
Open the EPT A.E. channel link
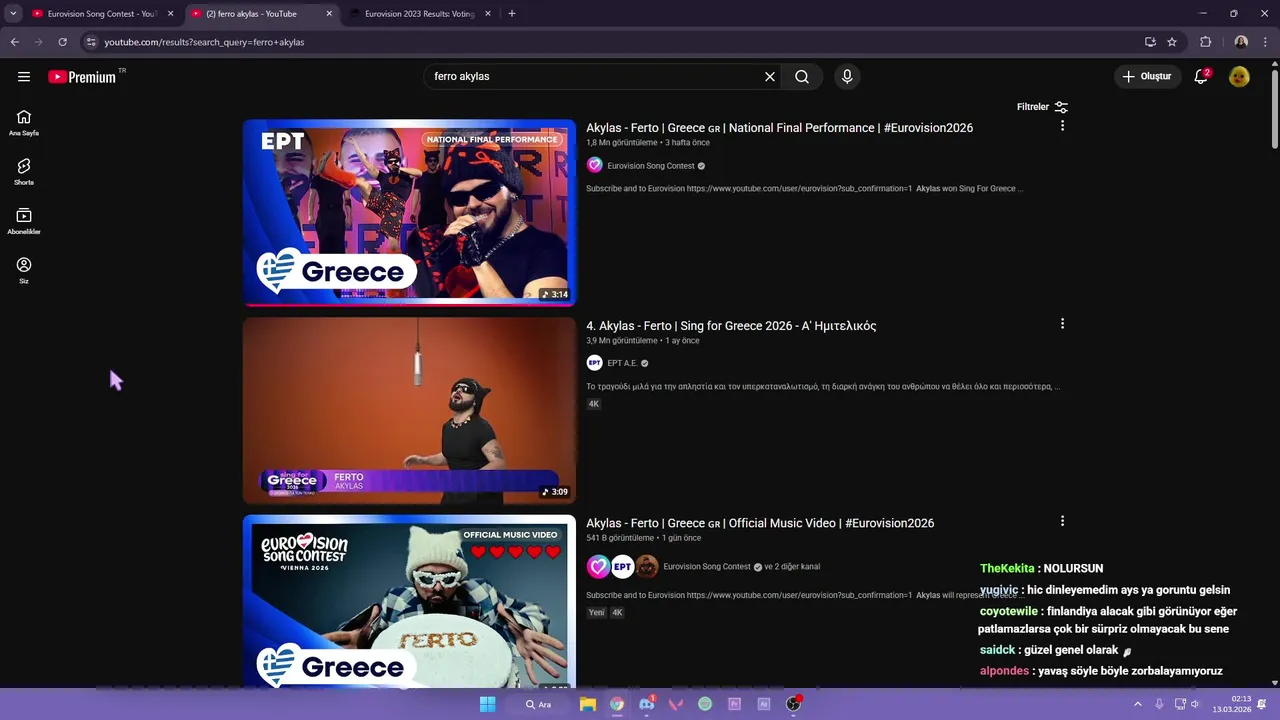click(622, 363)
